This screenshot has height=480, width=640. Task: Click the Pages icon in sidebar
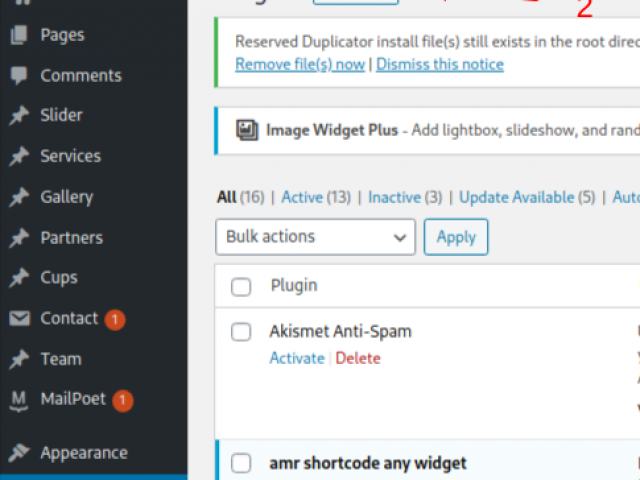point(19,35)
